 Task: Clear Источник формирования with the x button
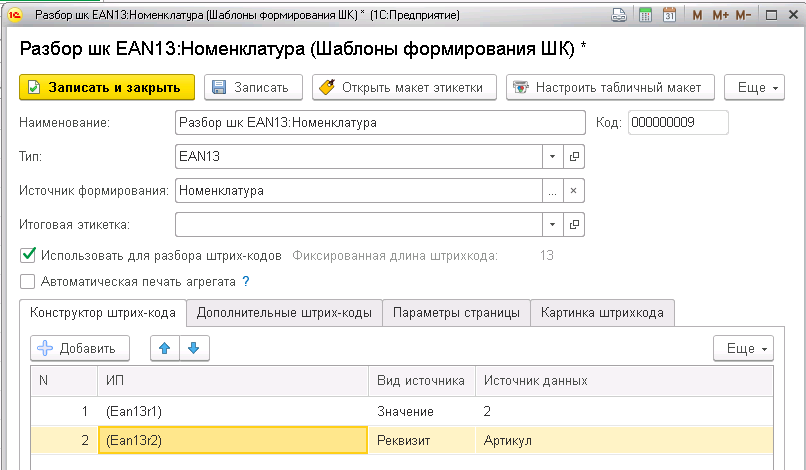point(574,191)
